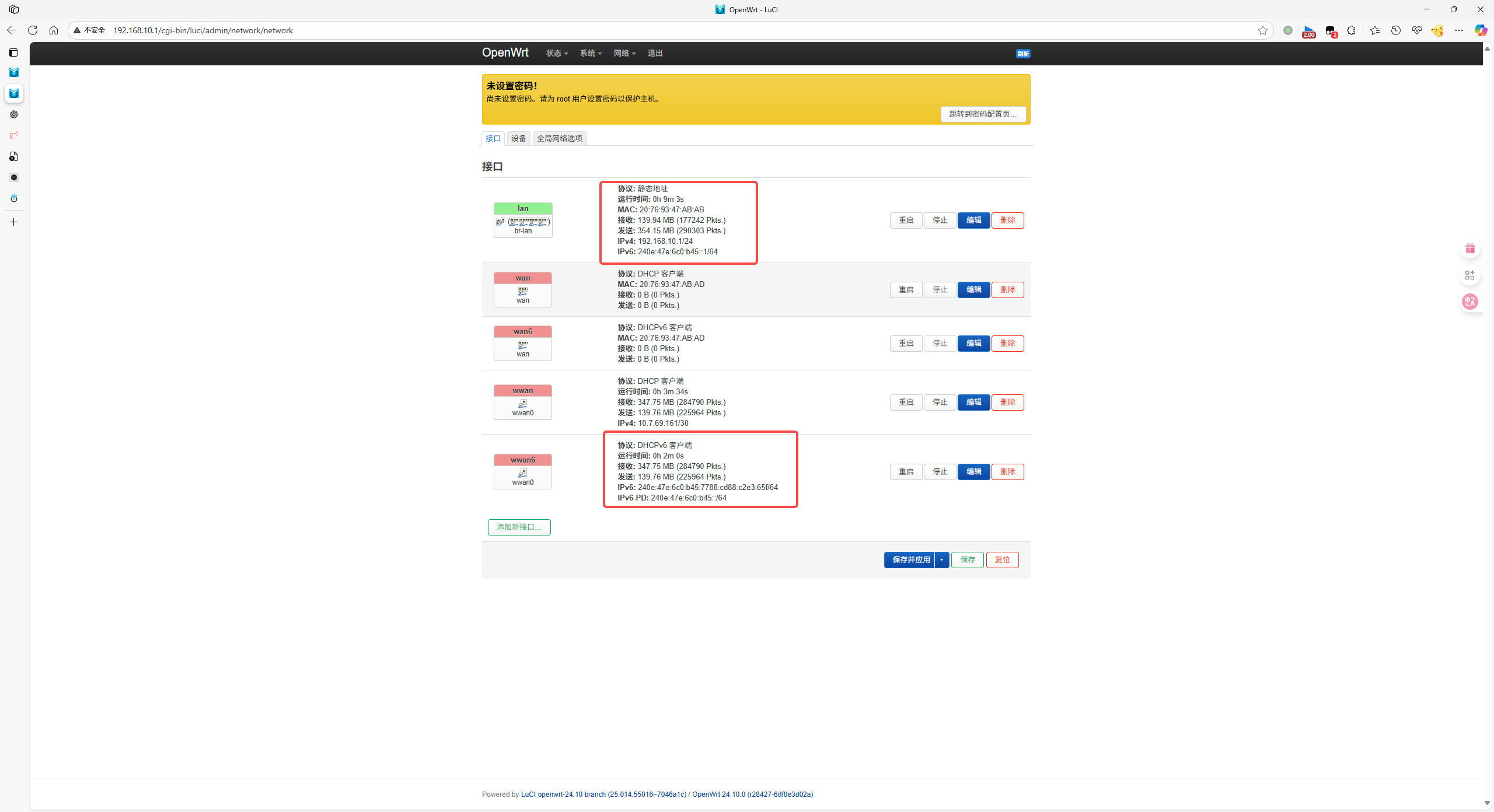
Task: Stop the wwan interface
Action: click(940, 402)
